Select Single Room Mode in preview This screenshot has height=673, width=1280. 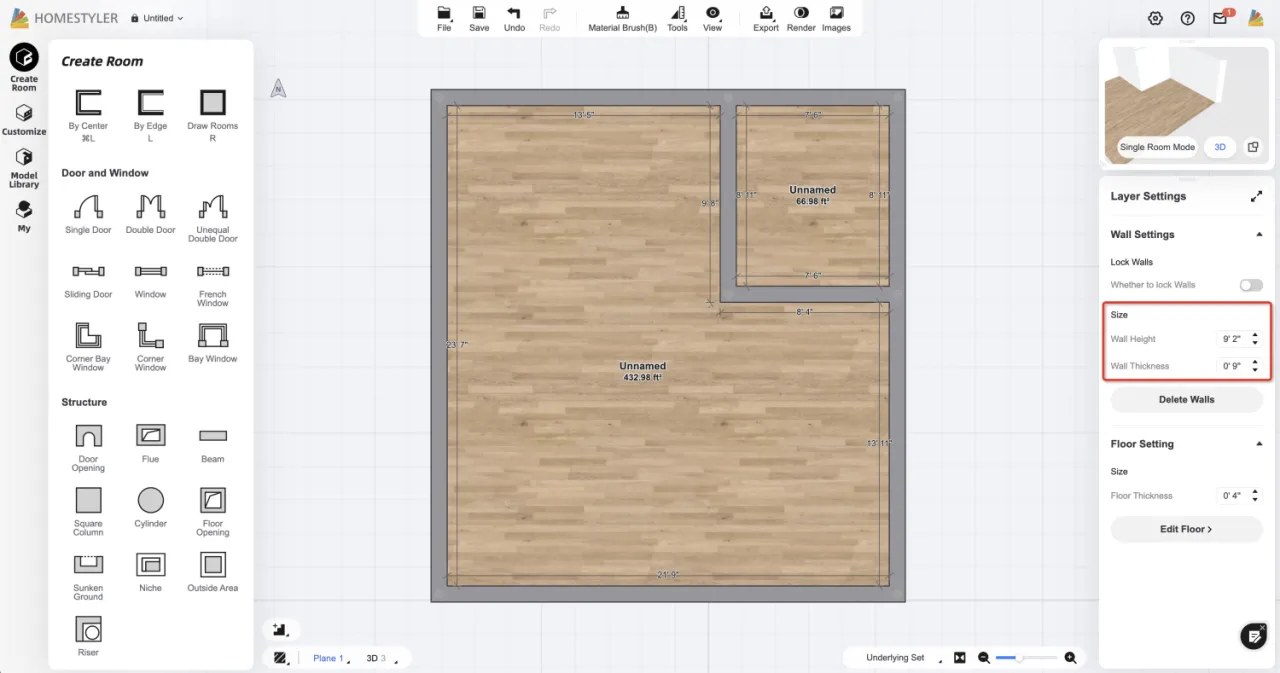(1157, 147)
